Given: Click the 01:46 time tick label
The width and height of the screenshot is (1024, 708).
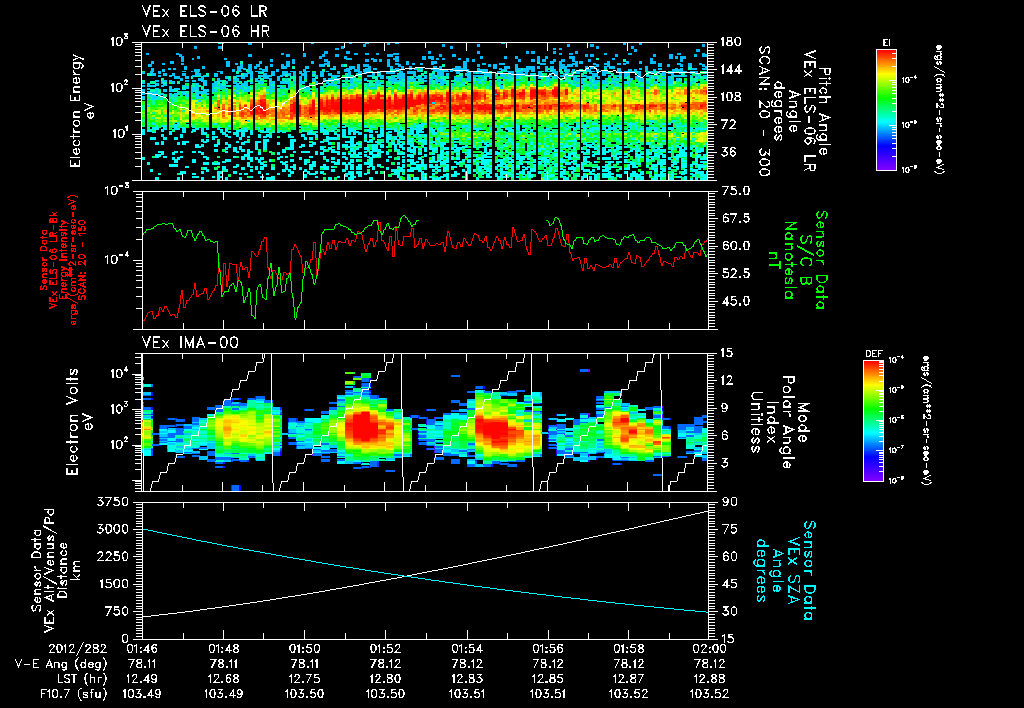Looking at the screenshot, I should tap(142, 649).
